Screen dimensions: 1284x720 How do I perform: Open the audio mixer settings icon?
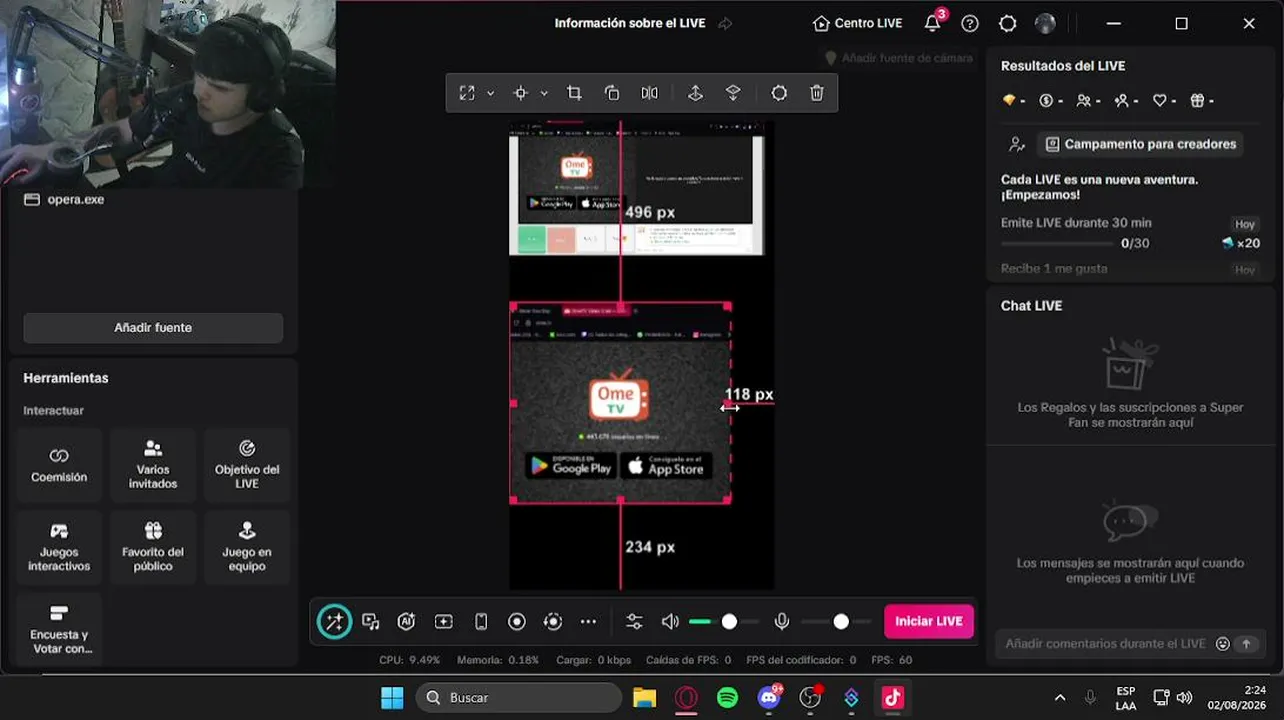click(634, 622)
